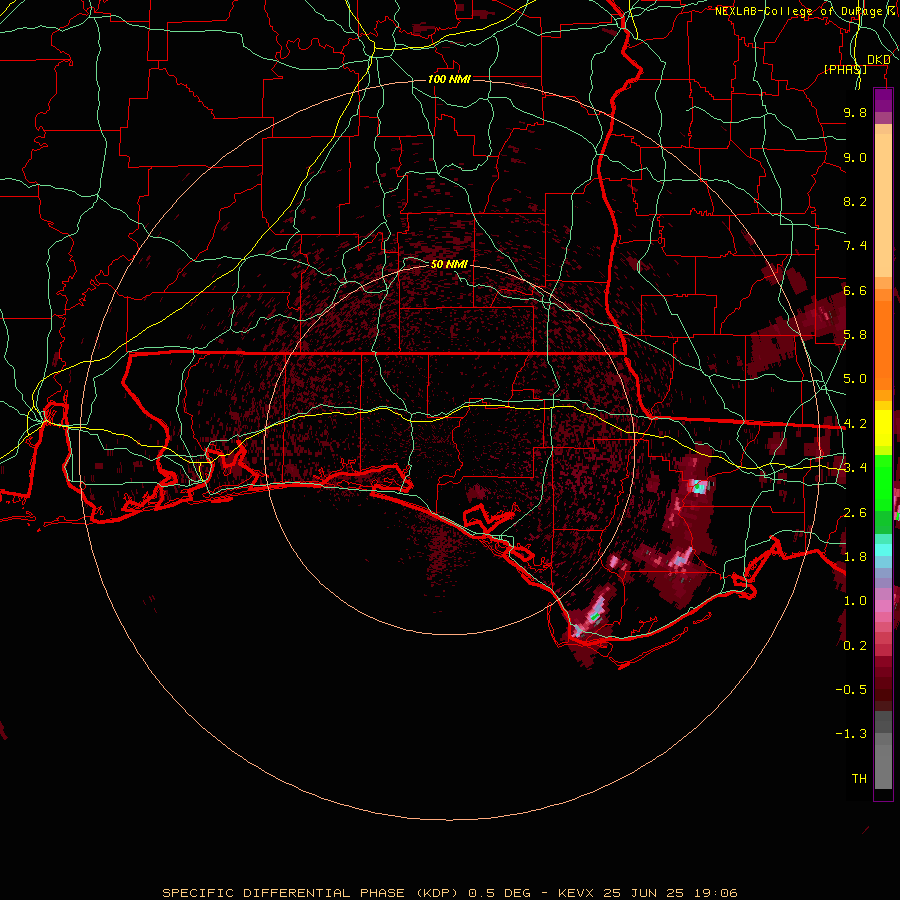The height and width of the screenshot is (900, 900).
Task: Click the 3.4 scale label
Action: coord(855,468)
